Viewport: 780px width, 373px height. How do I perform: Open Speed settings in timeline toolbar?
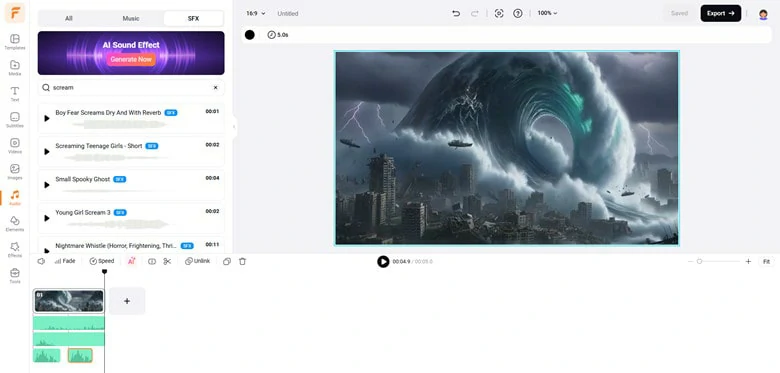tap(101, 261)
